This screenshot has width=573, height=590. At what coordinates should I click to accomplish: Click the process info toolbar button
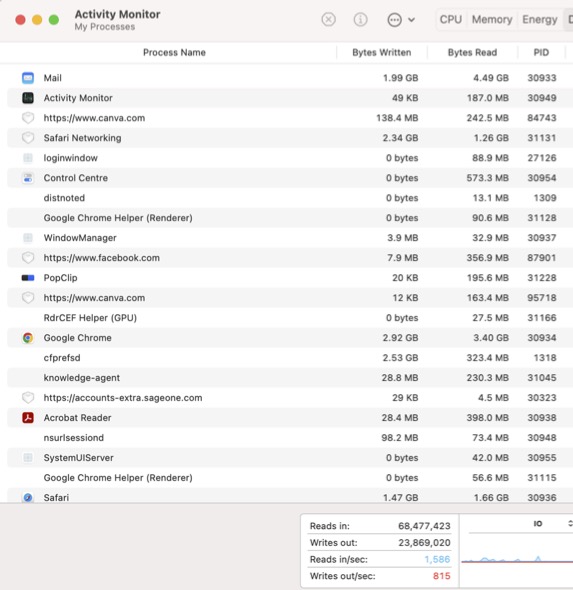point(360,19)
